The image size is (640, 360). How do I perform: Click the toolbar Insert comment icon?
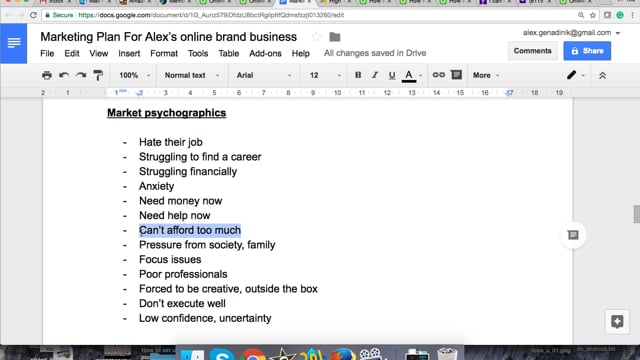point(456,75)
